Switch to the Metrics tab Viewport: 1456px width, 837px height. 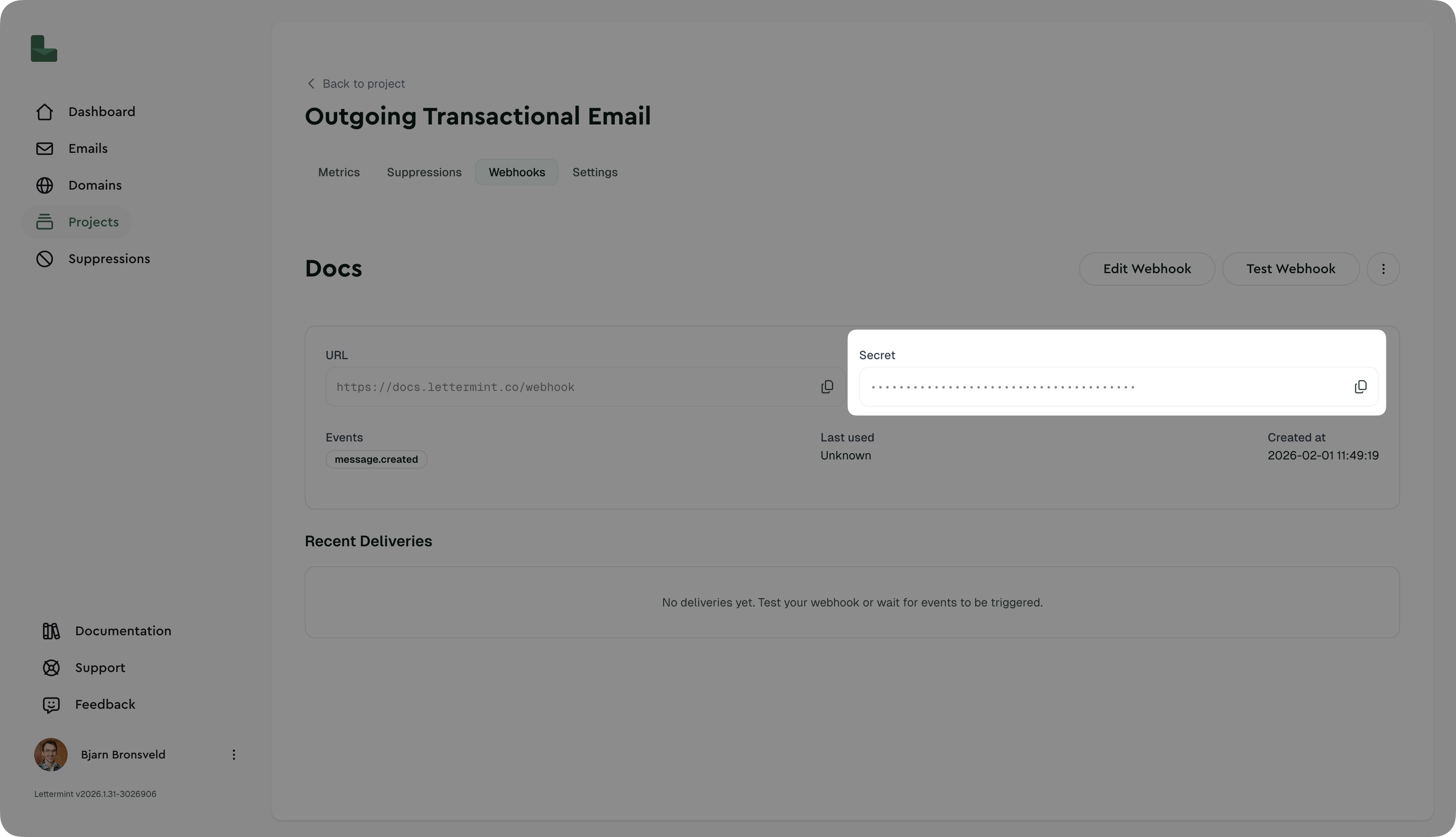click(338, 172)
